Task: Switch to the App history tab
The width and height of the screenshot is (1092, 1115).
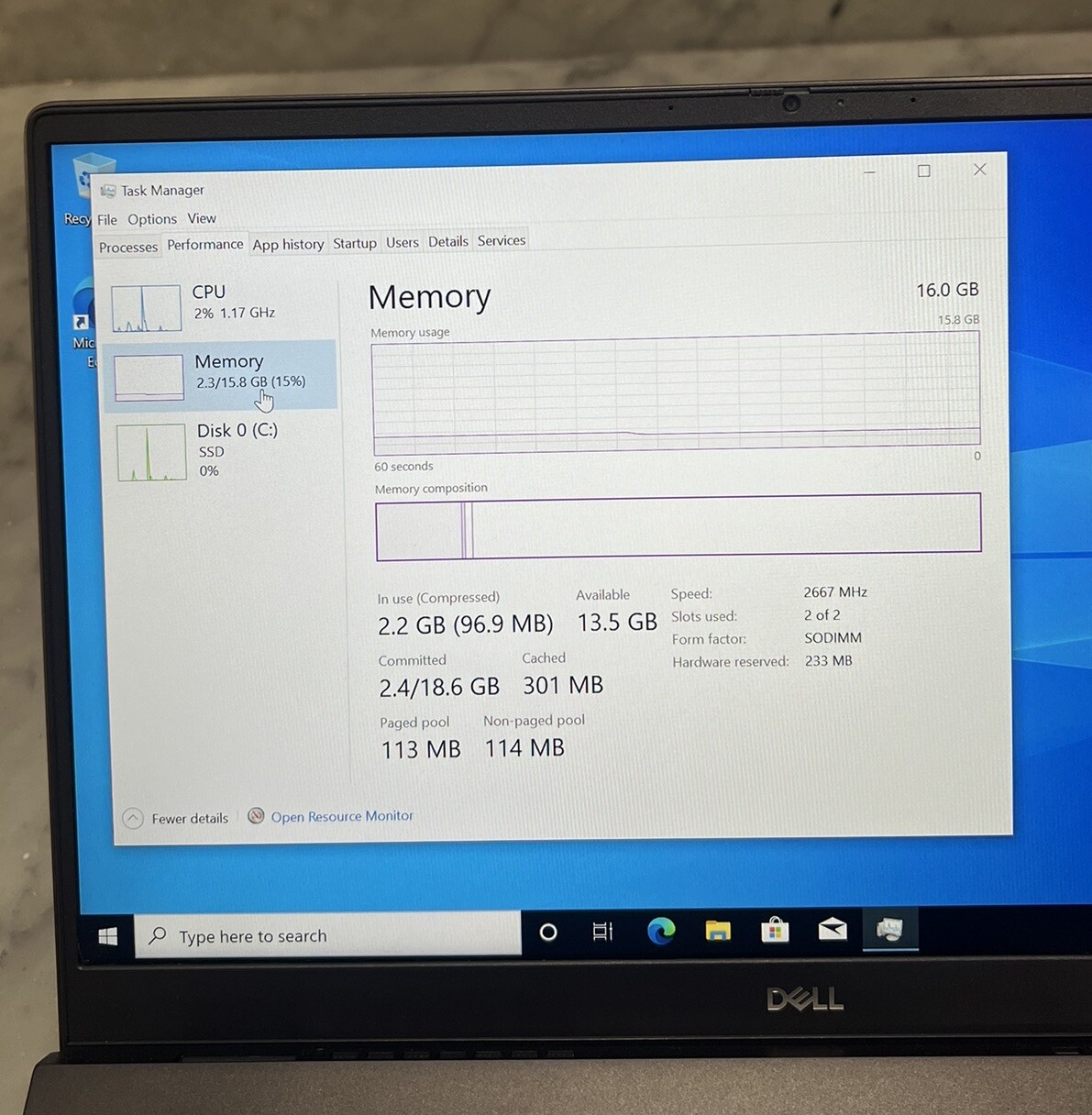Action: (288, 245)
